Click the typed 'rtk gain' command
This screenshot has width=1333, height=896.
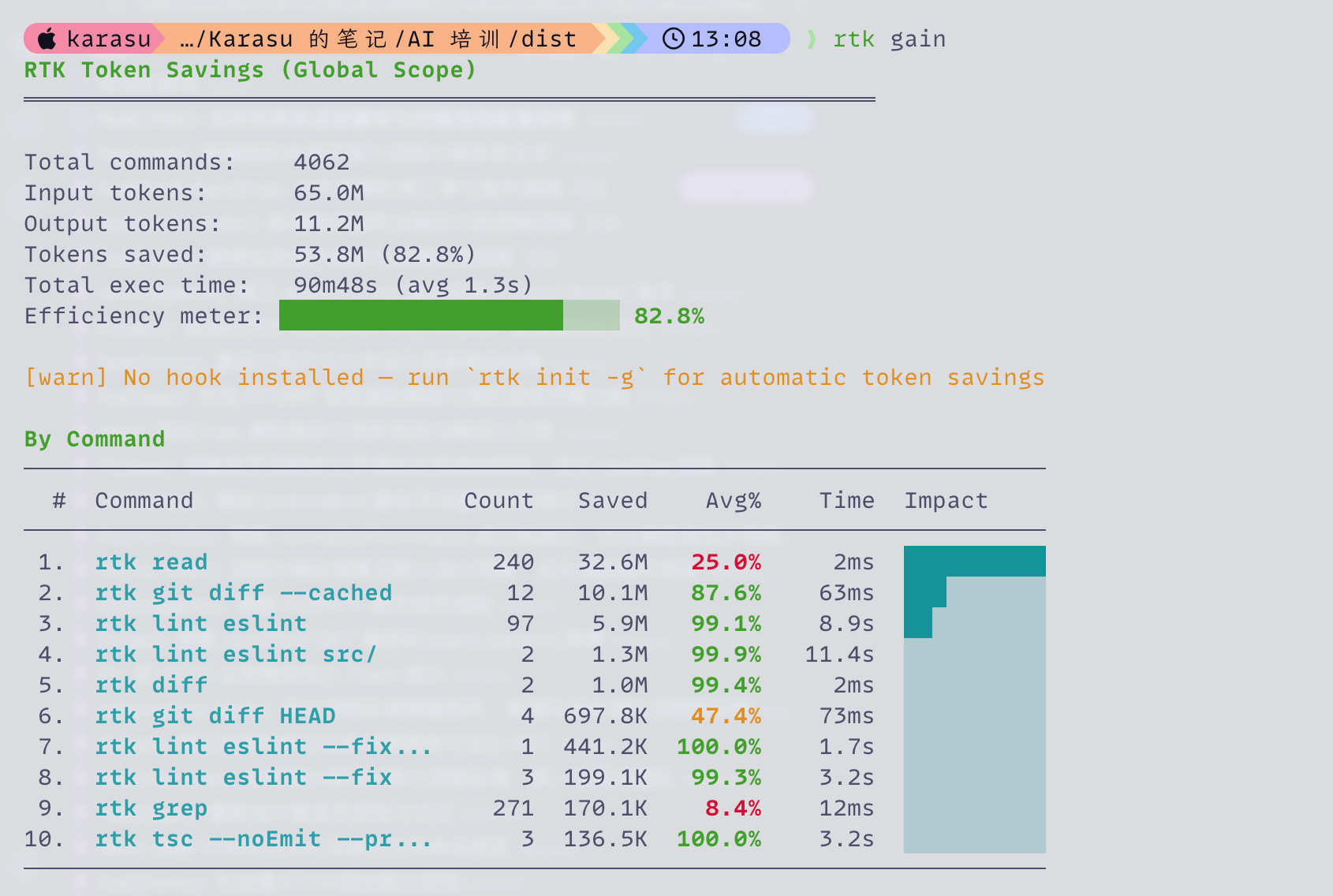889,39
